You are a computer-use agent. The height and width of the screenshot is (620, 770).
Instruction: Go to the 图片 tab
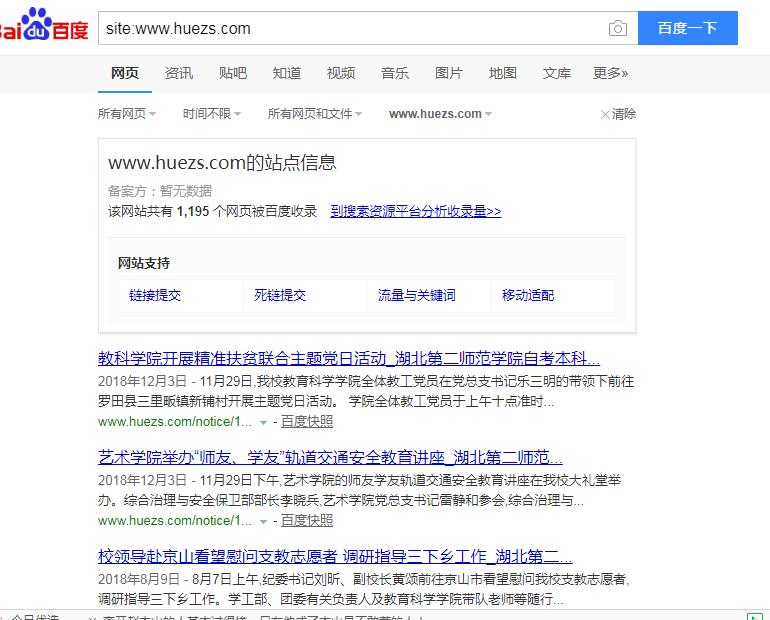click(x=449, y=73)
